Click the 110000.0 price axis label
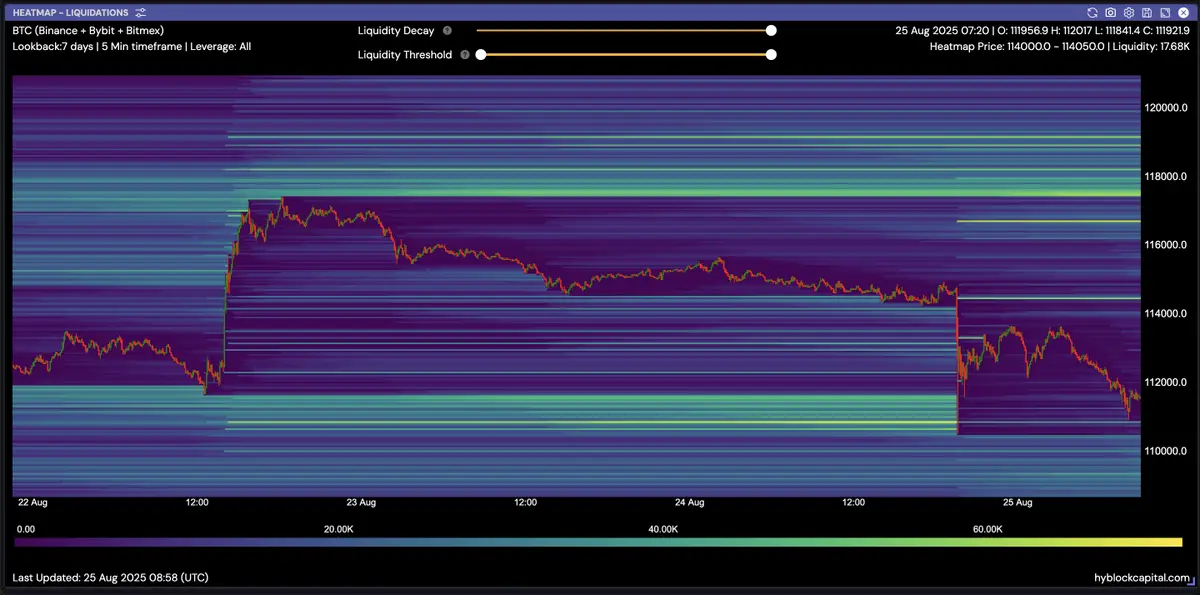This screenshot has height=595, width=1200. (1166, 451)
